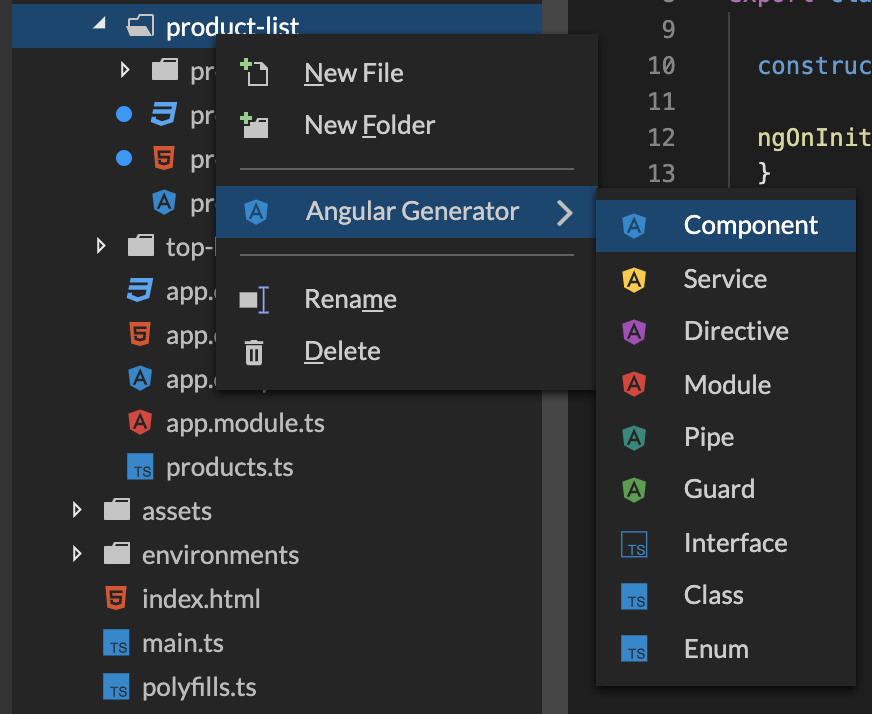Choose New Folder menu entry
Viewport: 872px width, 714px height.
(406, 125)
